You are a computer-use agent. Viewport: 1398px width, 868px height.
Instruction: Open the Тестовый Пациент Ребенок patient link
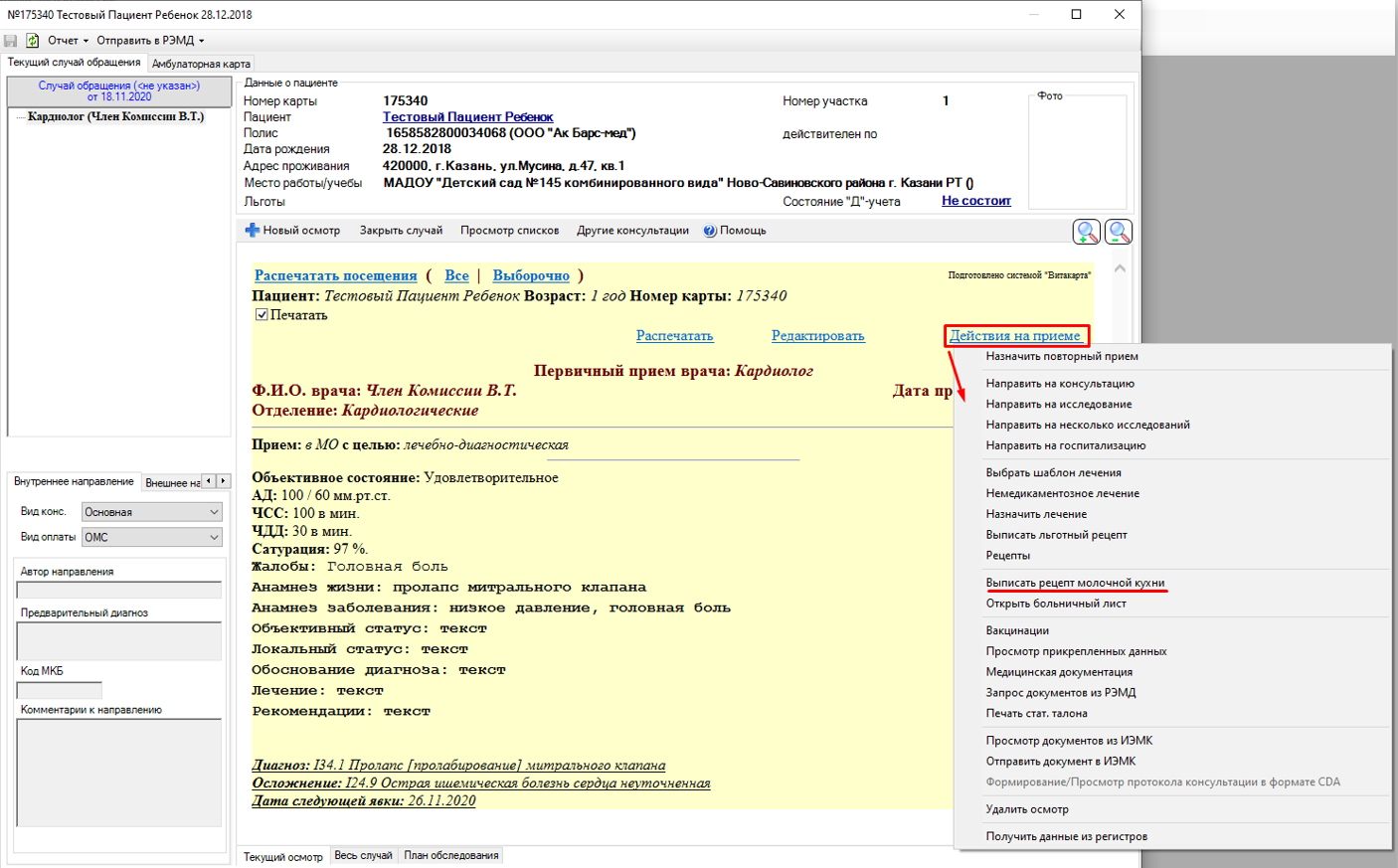coord(467,117)
